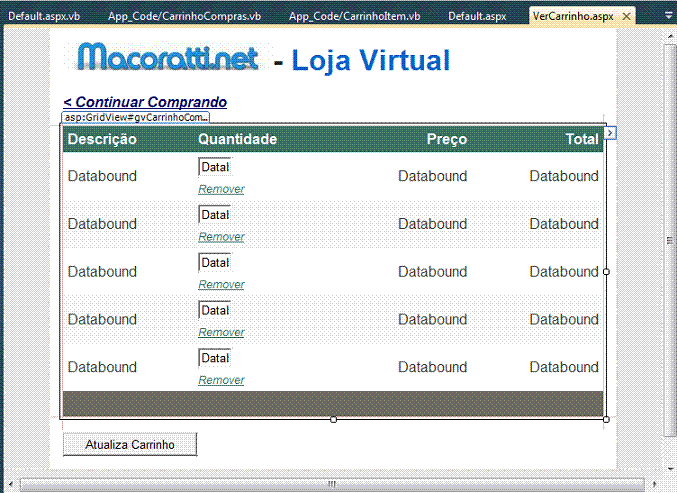Open the GridView smart tag arrow
677x493 pixels.
pyautogui.click(x=611, y=132)
